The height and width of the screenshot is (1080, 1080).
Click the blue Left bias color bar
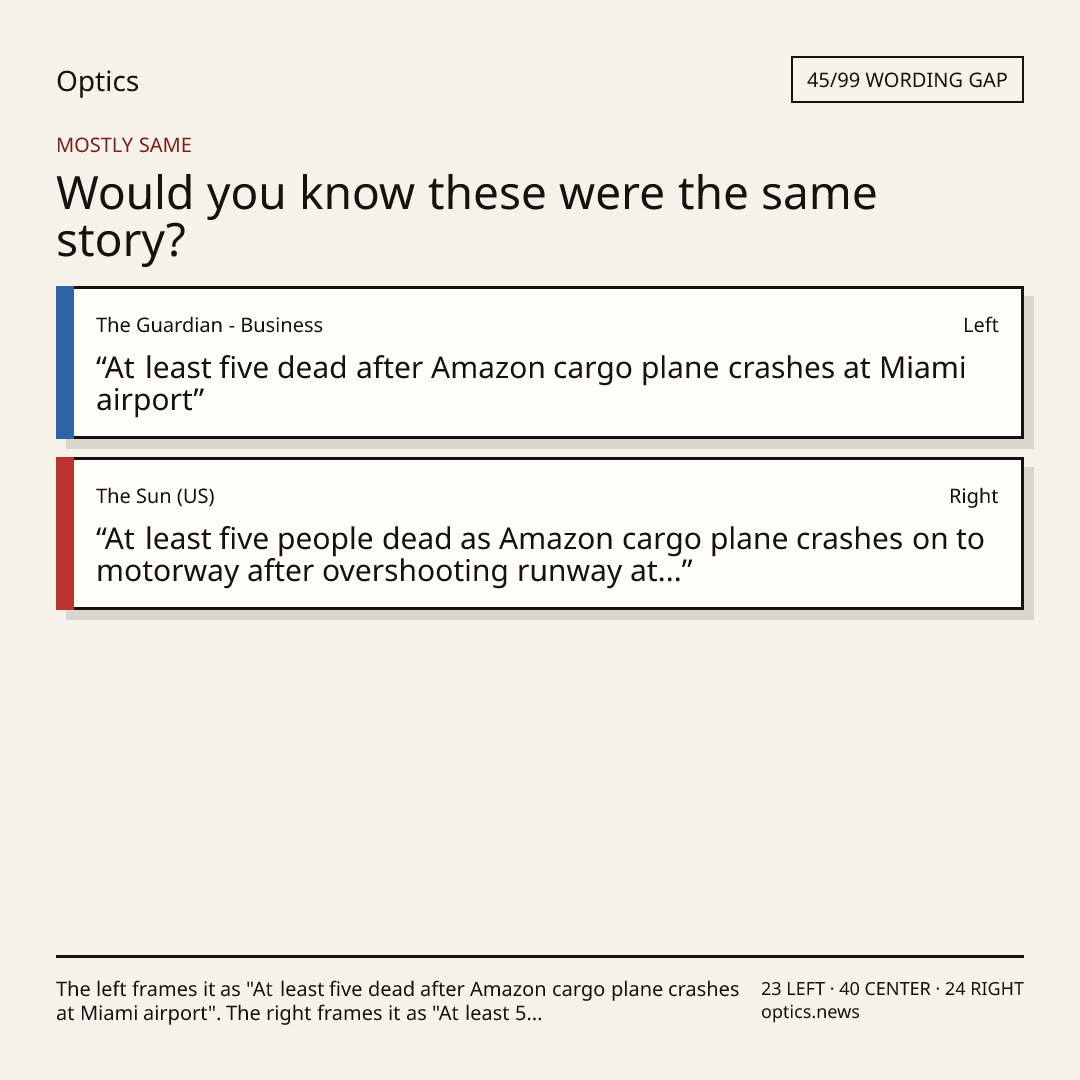(x=65, y=362)
